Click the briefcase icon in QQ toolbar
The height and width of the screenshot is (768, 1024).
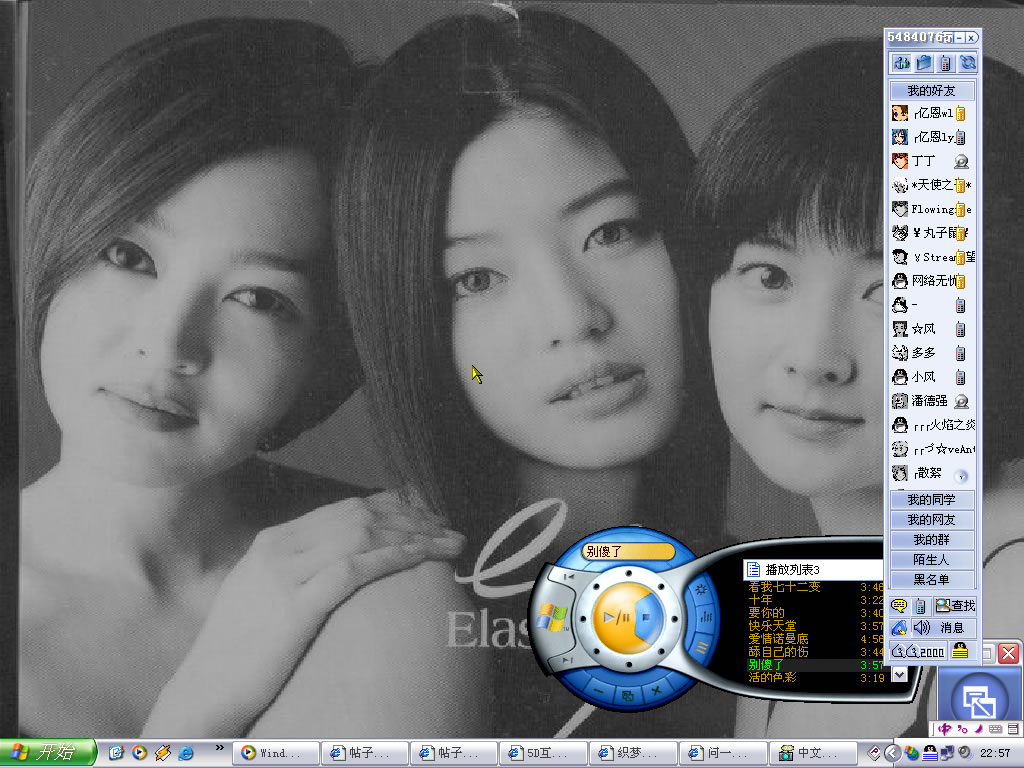(x=923, y=63)
